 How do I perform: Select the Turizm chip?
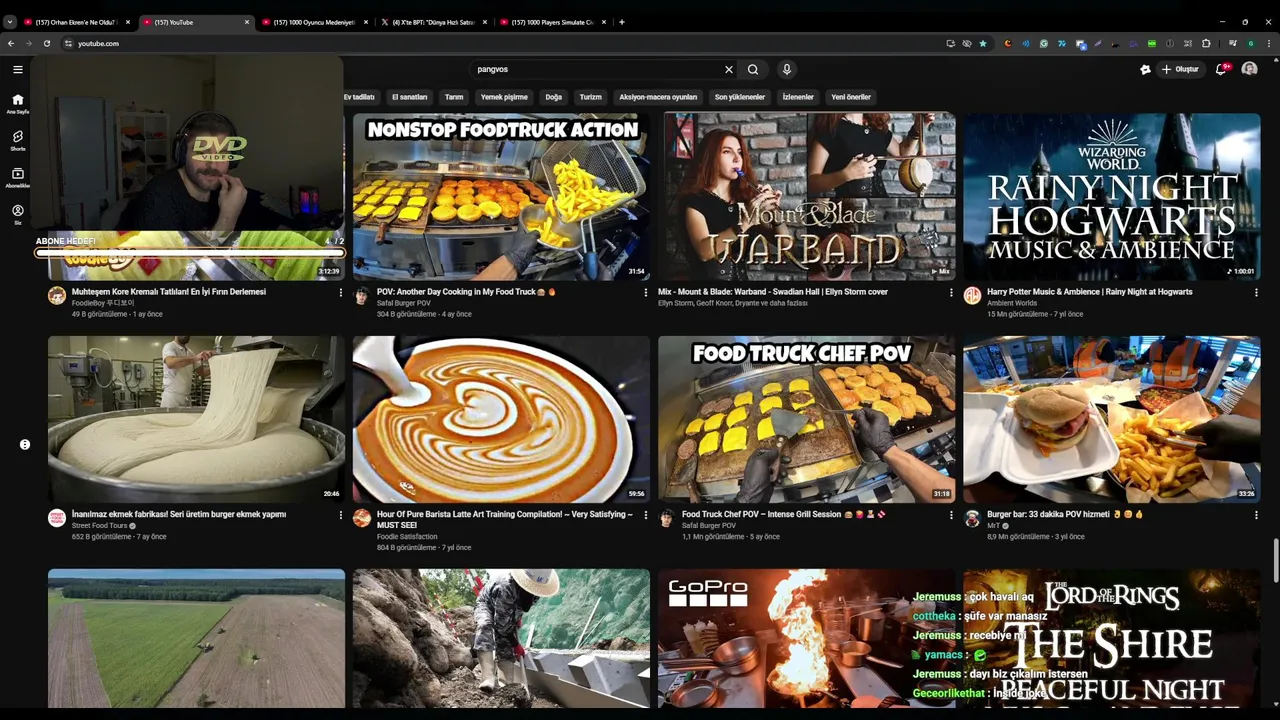click(591, 97)
